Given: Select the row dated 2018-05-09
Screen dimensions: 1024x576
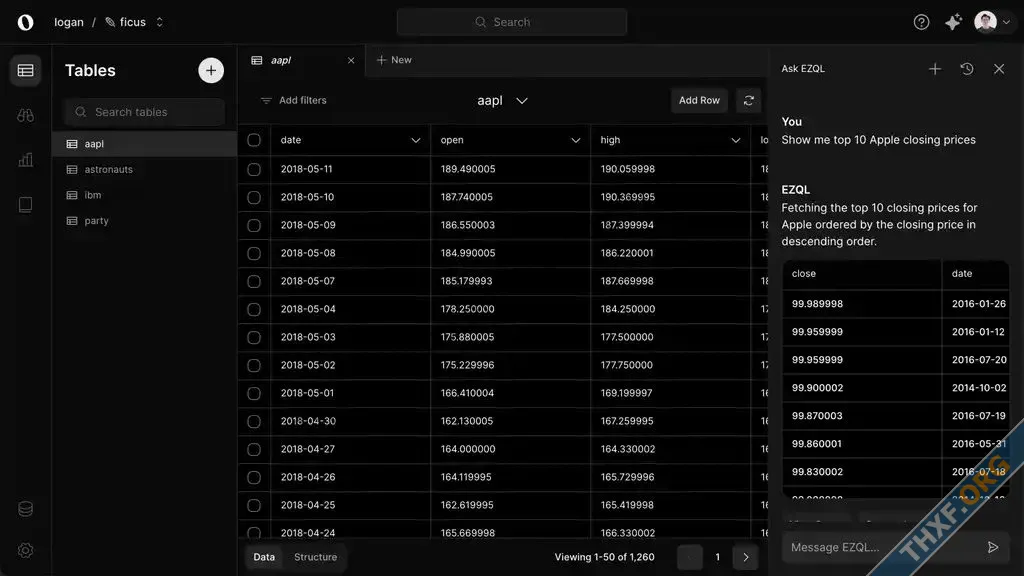Looking at the screenshot, I should (254, 225).
